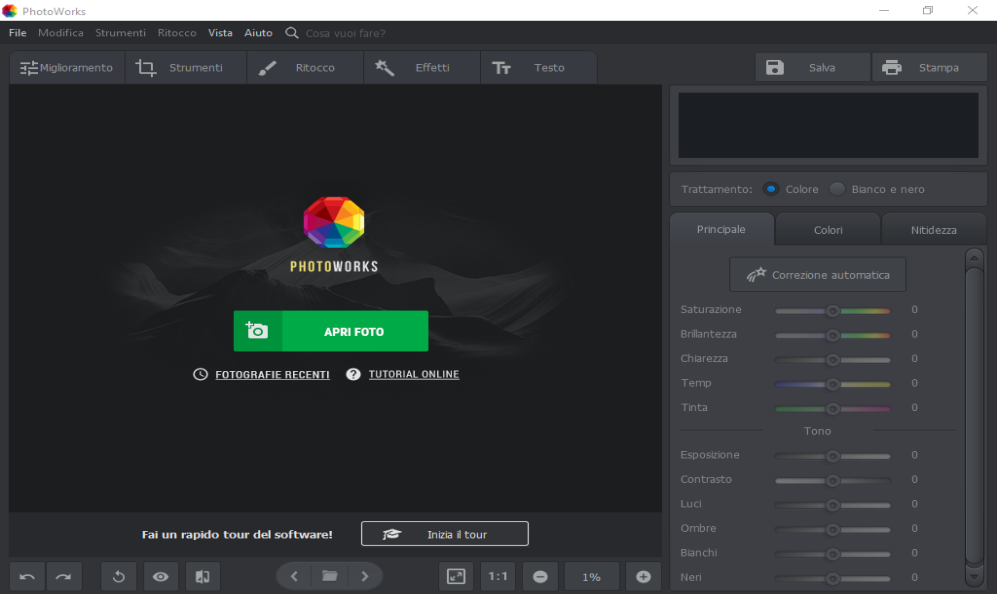Click the adjustments panel scrollbar thumb

pyautogui.click(x=974, y=417)
